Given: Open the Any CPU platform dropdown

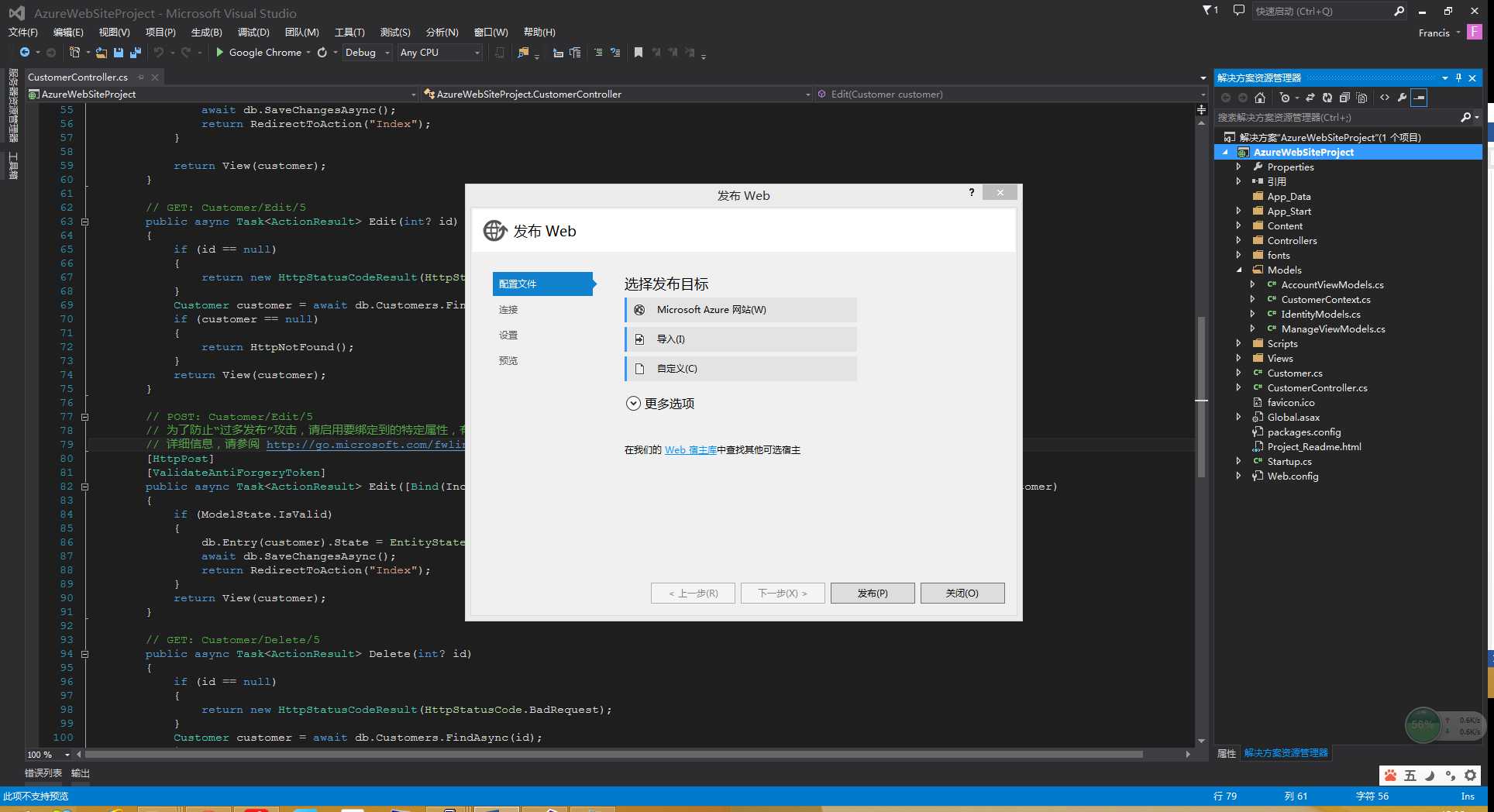Looking at the screenshot, I should pos(440,52).
